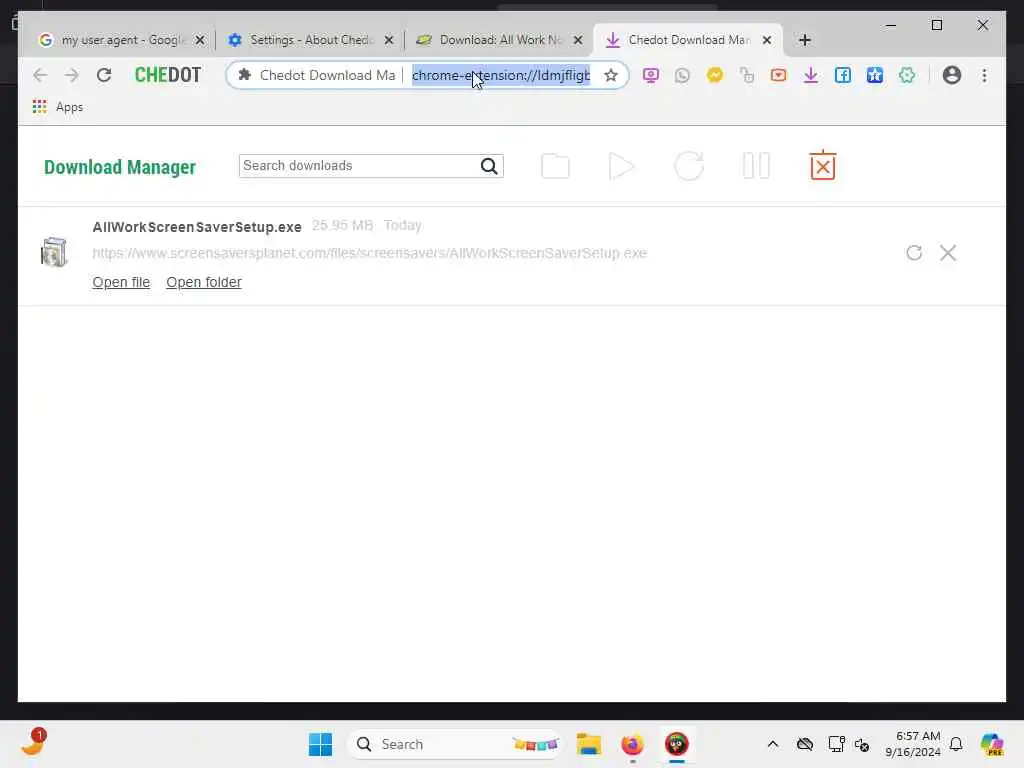
Task: Reload the current page
Action: (x=104, y=75)
